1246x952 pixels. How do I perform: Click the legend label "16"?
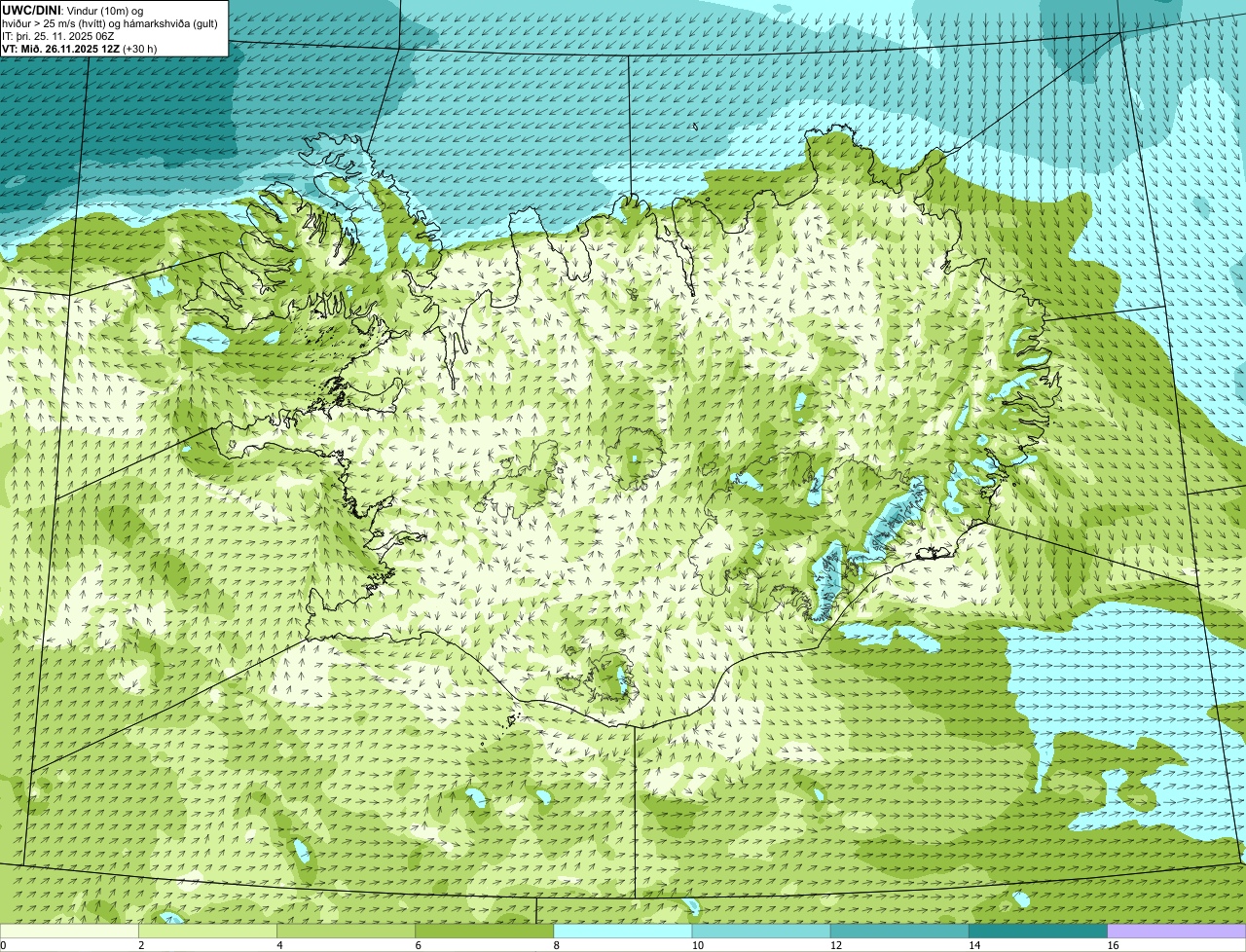point(1113,945)
